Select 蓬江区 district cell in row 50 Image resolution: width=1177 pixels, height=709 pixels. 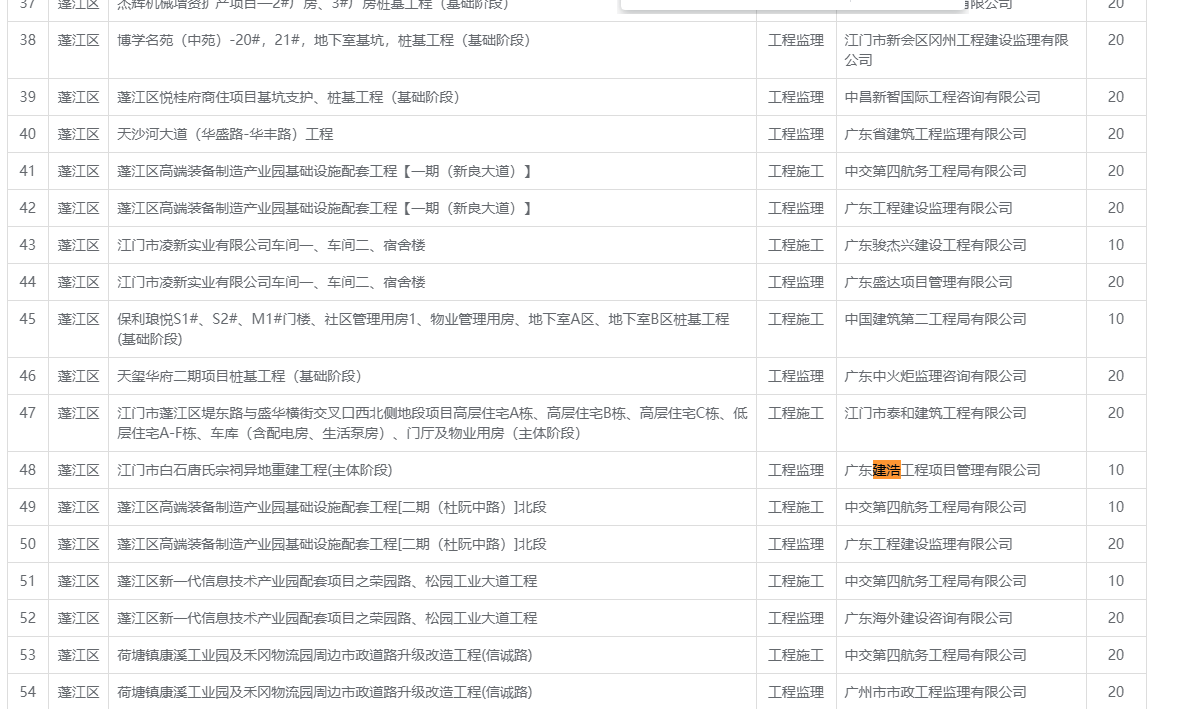click(78, 544)
